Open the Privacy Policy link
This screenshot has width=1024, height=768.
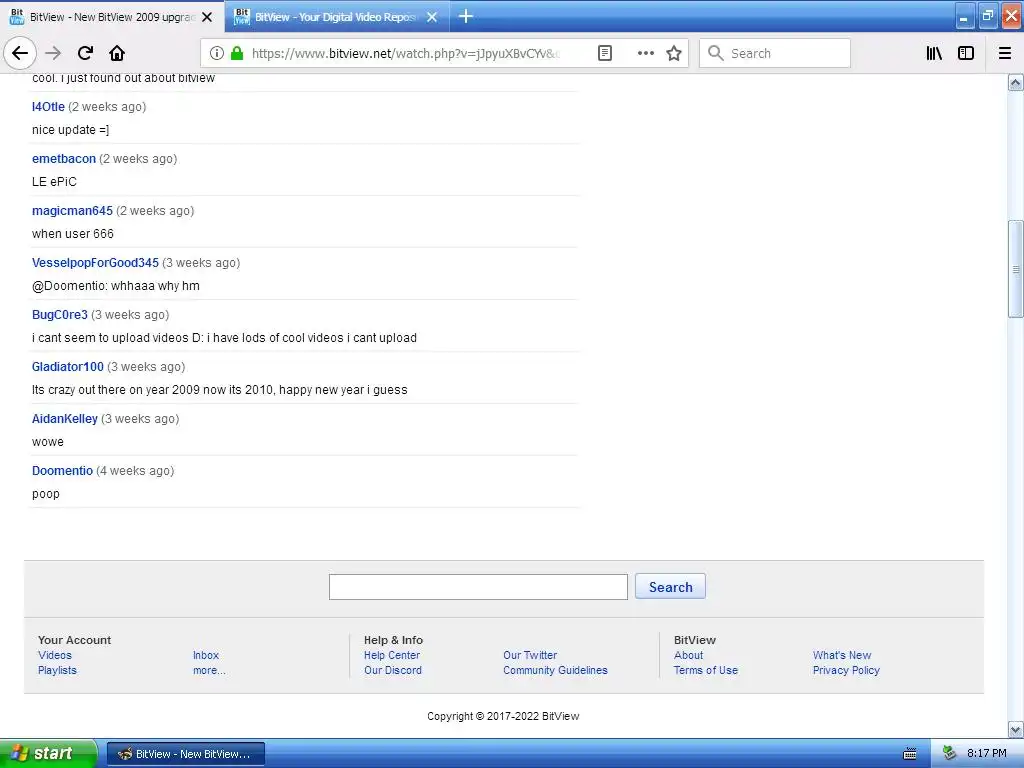tap(846, 670)
